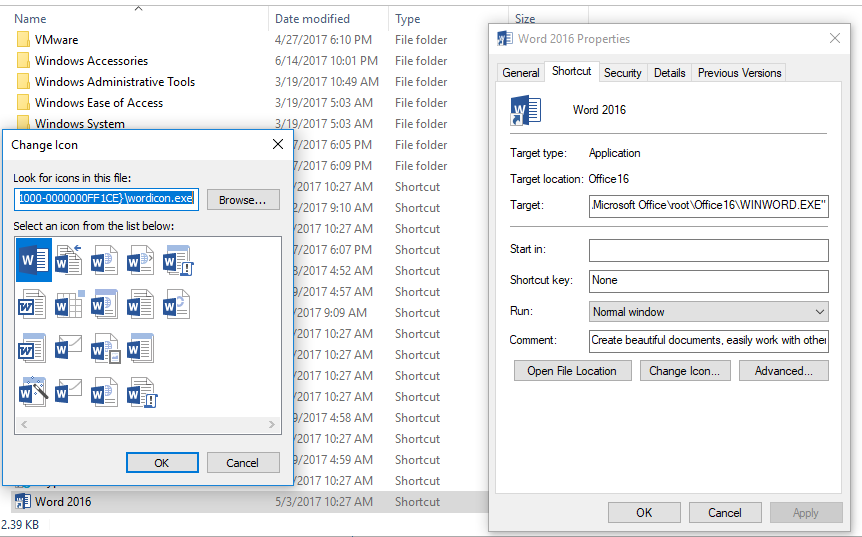Click the VMware folder icon
The height and width of the screenshot is (537, 862).
coord(23,40)
